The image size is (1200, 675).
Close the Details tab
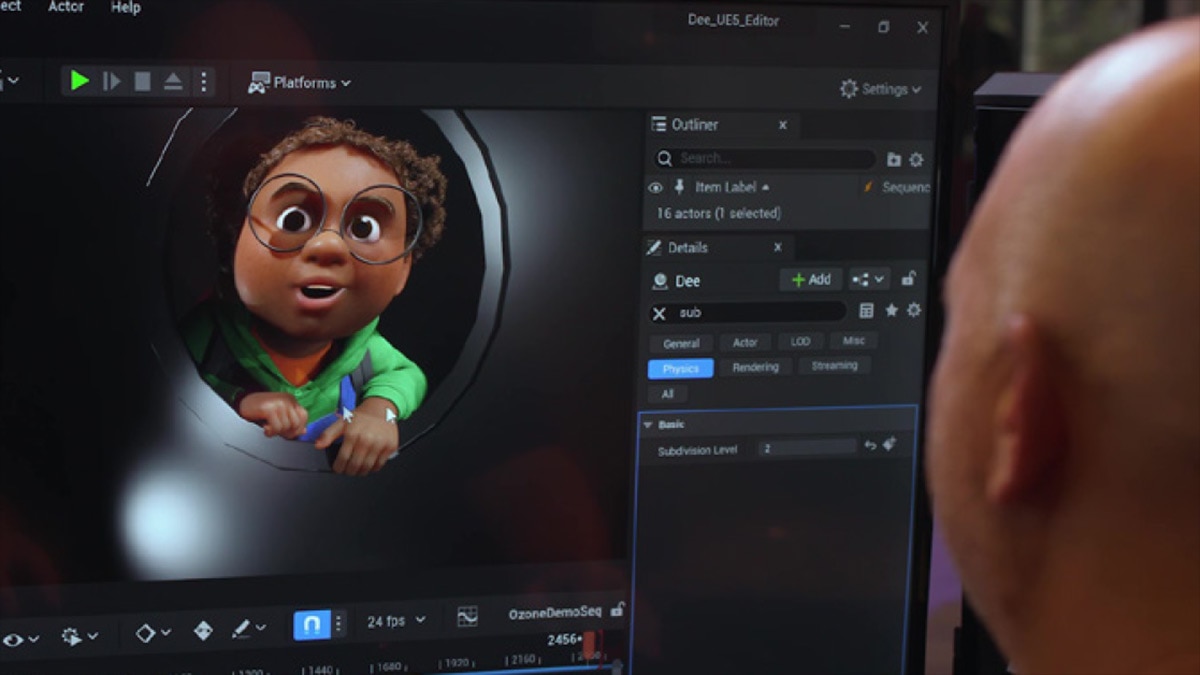click(778, 247)
